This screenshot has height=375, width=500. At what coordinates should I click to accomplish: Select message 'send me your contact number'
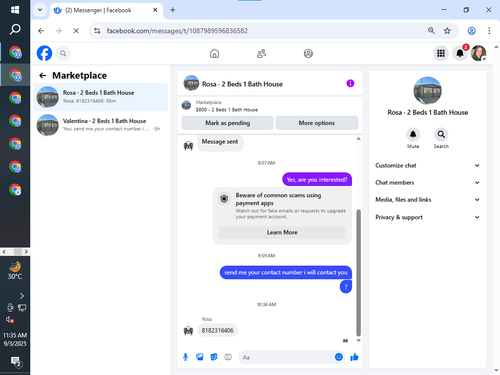click(286, 272)
